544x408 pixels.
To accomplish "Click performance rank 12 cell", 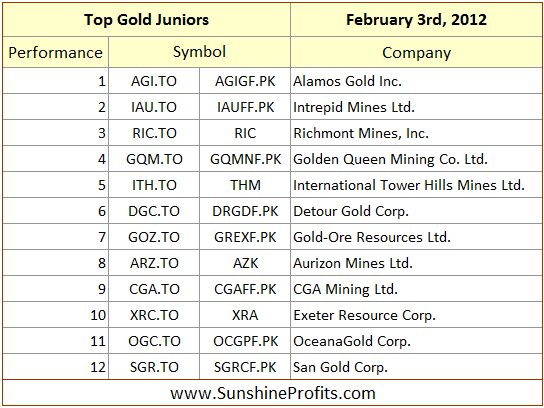I will coord(56,367).
